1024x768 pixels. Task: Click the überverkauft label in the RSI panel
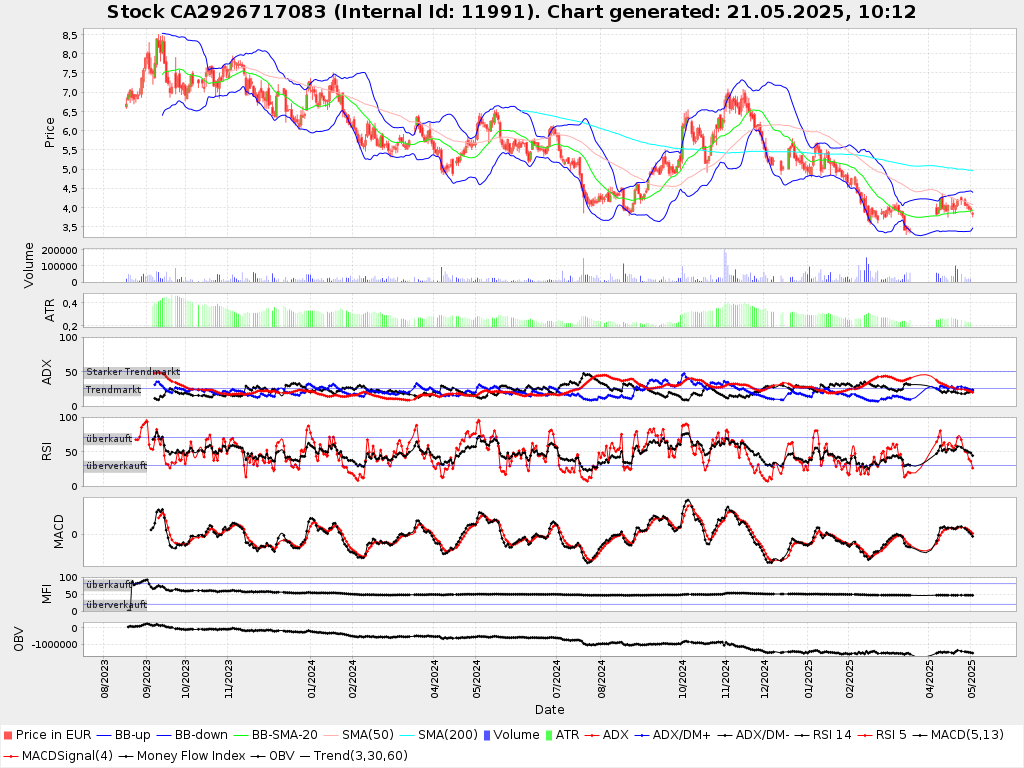point(116,466)
